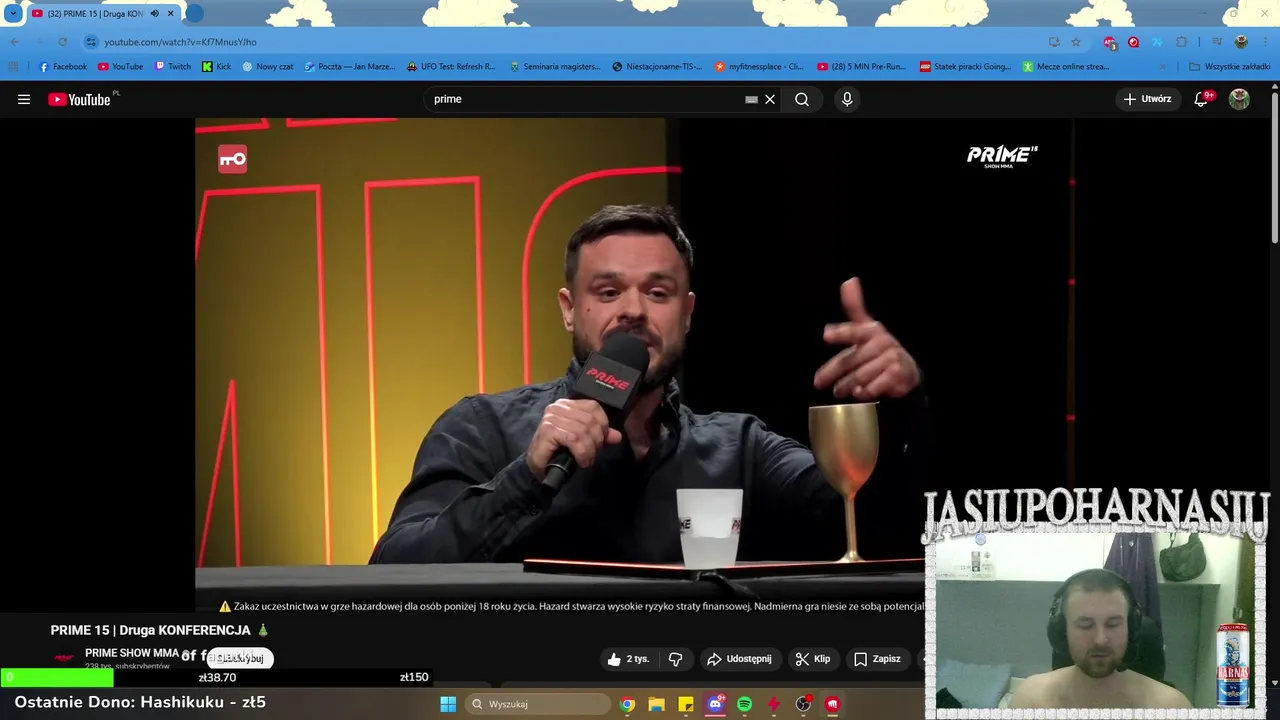The height and width of the screenshot is (720, 1280).
Task: Open YouTube notifications bell
Action: click(x=1202, y=99)
